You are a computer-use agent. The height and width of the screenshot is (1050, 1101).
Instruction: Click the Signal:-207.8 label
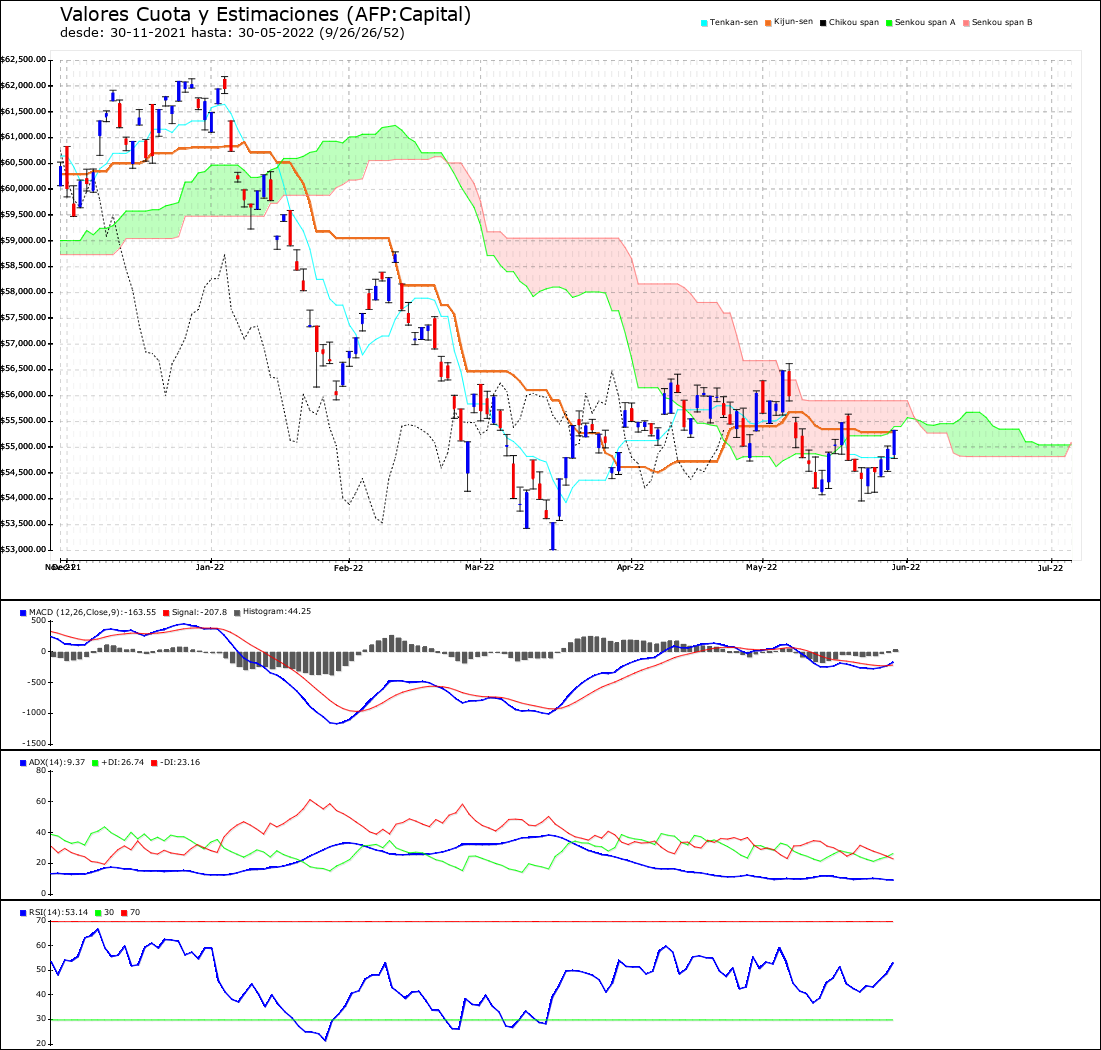199,612
